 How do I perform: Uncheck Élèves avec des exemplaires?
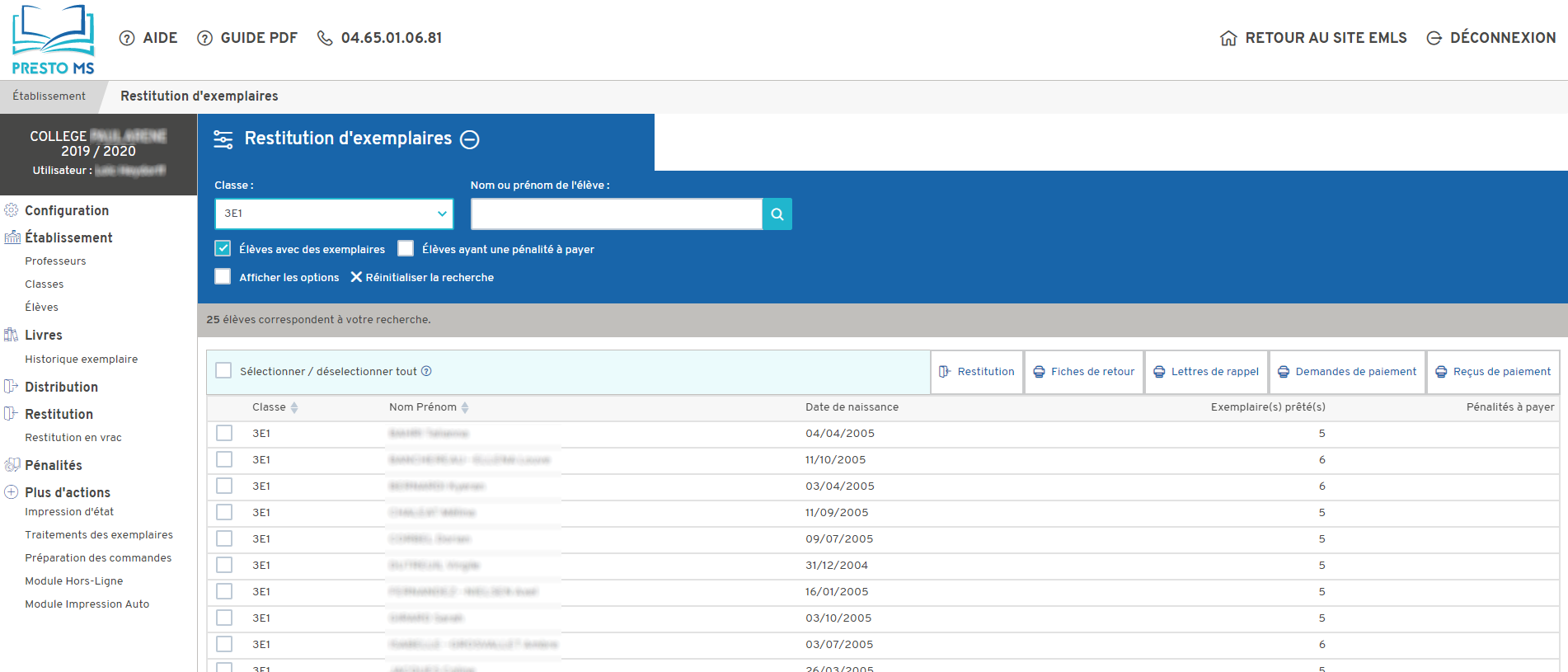(223, 248)
